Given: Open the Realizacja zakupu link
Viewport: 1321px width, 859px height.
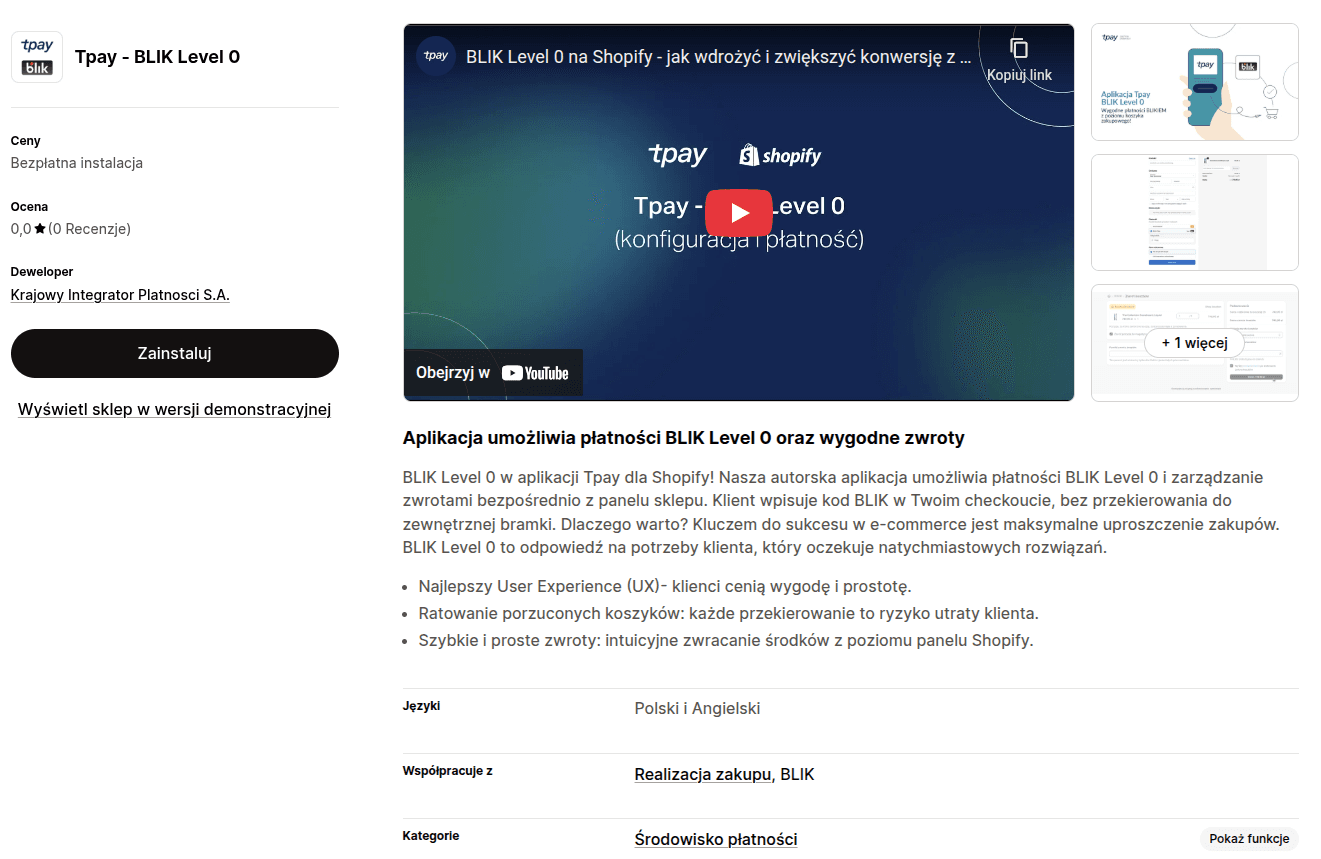Looking at the screenshot, I should click(x=702, y=774).
